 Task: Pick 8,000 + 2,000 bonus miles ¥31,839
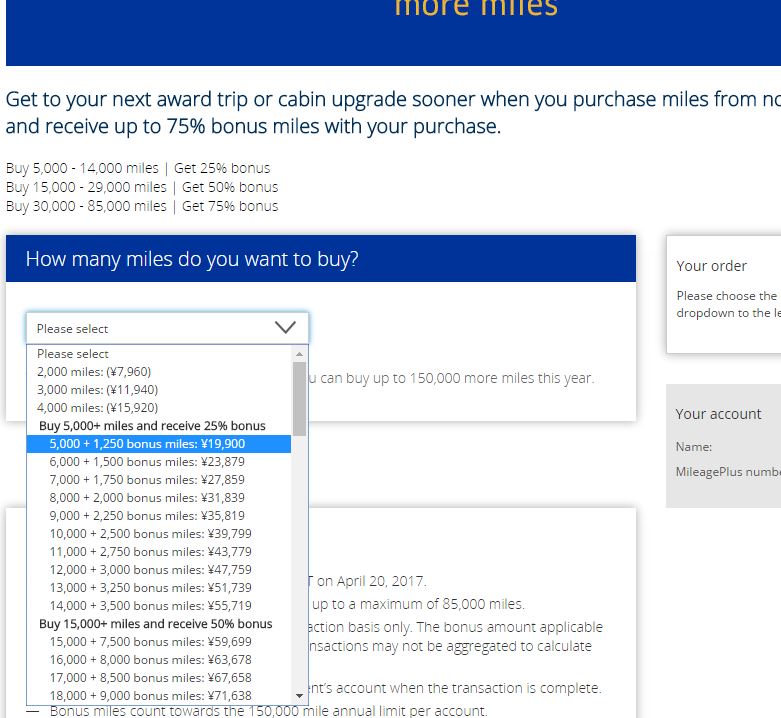(159, 497)
